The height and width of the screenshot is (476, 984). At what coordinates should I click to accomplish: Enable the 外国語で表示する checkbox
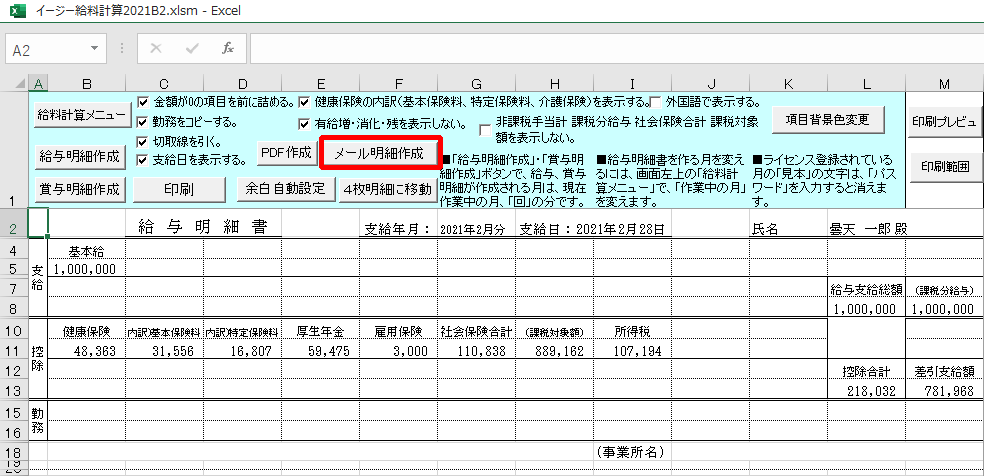655,102
